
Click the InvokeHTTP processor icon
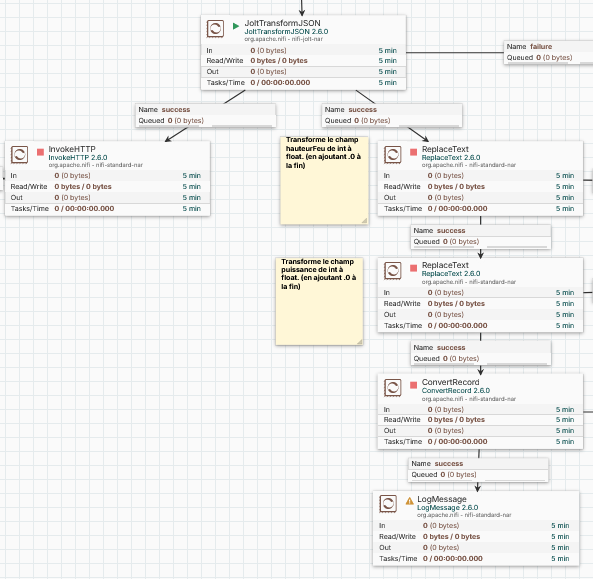19,155
